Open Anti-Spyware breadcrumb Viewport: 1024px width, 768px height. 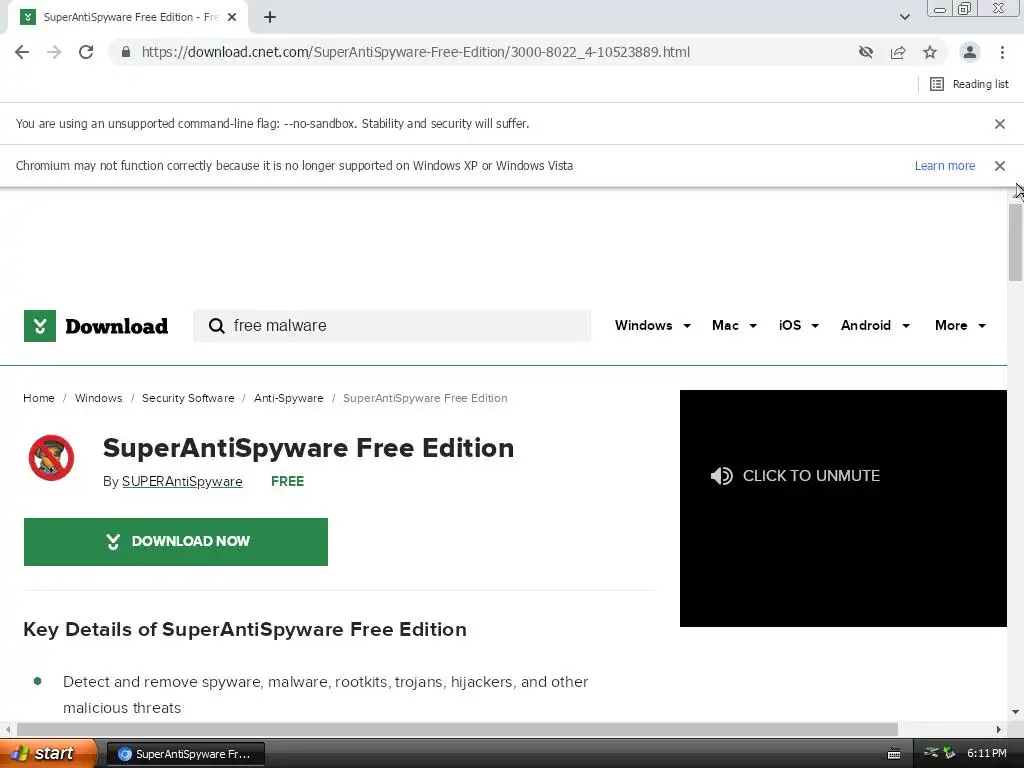[x=289, y=398]
